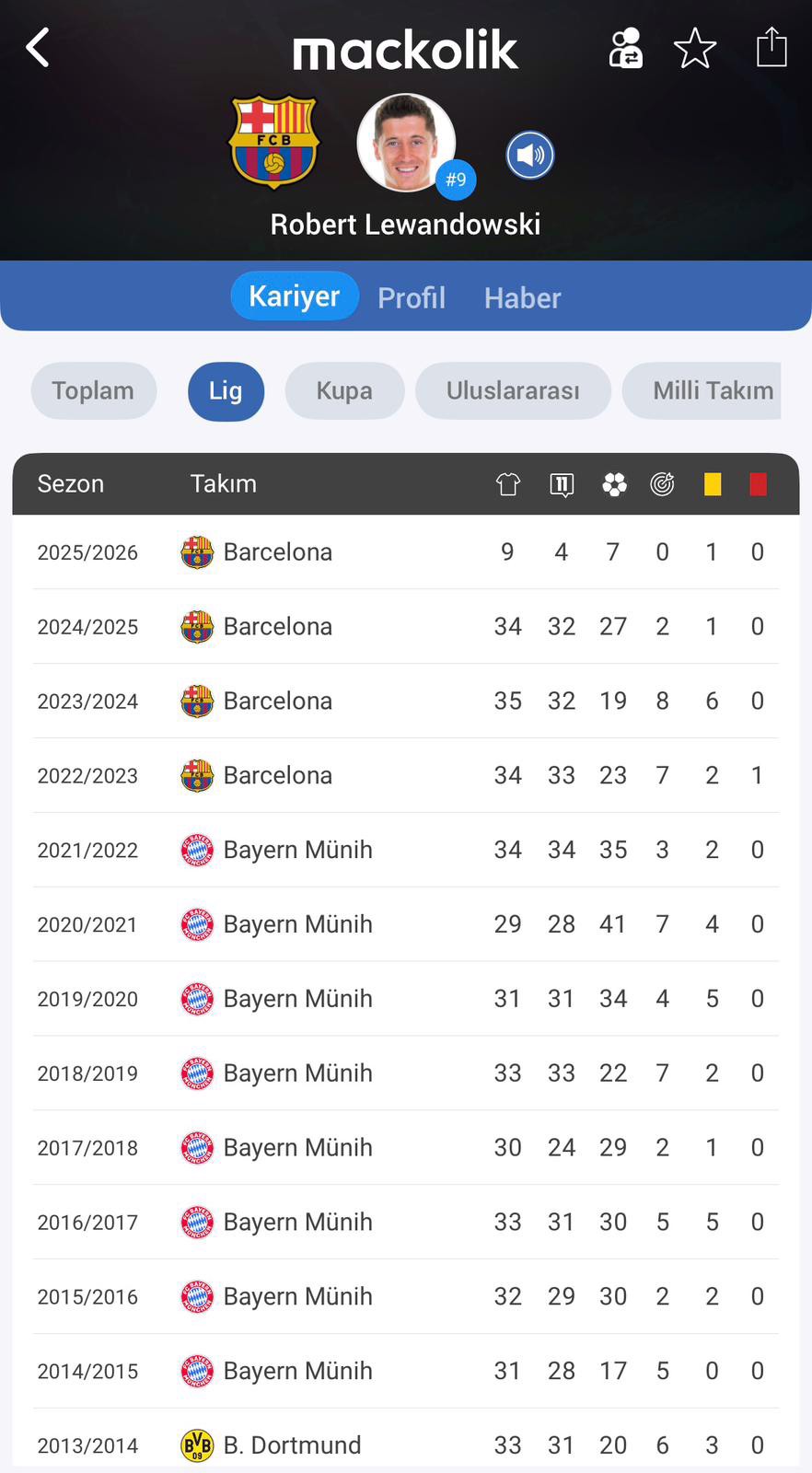
Task: Open the player comparison icon
Action: (x=625, y=48)
